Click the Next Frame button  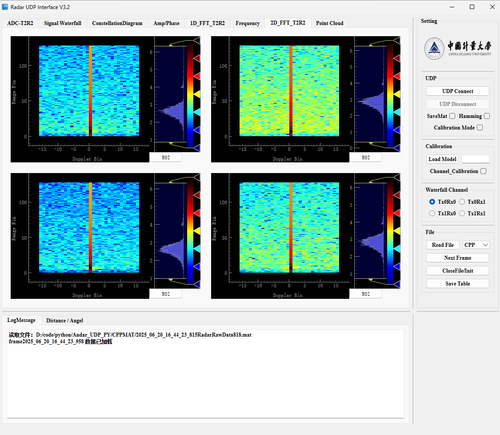pyautogui.click(x=458, y=258)
